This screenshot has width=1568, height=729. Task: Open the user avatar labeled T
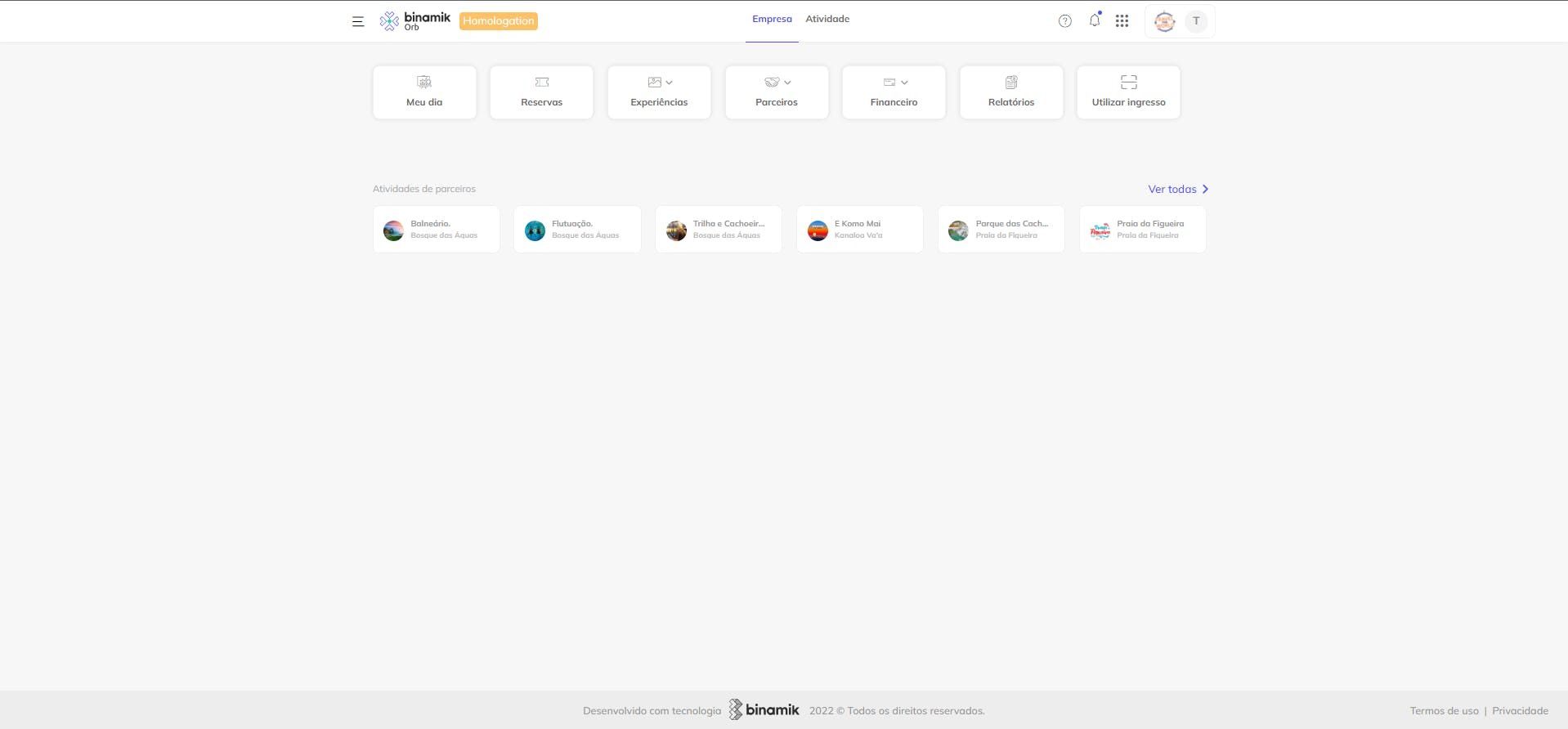(1196, 21)
